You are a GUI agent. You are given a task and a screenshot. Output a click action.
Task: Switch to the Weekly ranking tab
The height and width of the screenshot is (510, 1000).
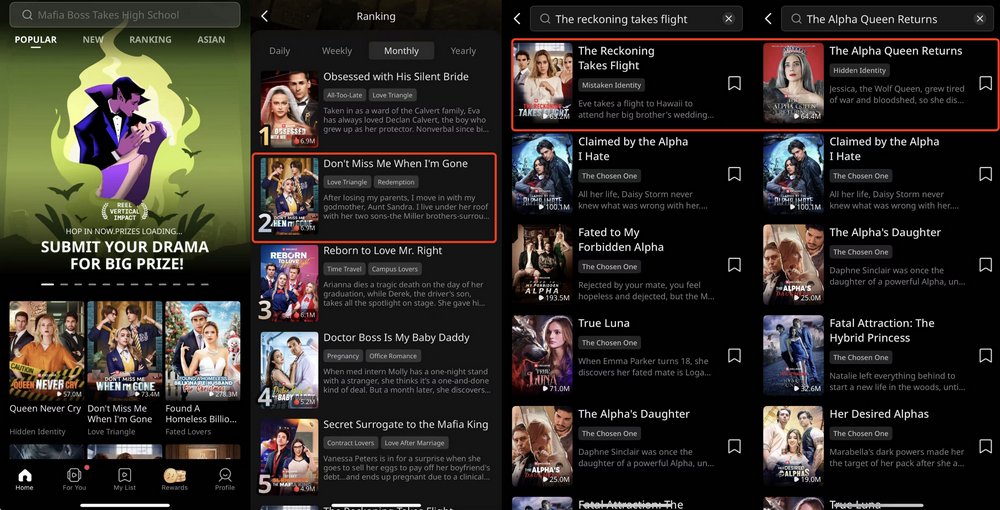tap(336, 51)
